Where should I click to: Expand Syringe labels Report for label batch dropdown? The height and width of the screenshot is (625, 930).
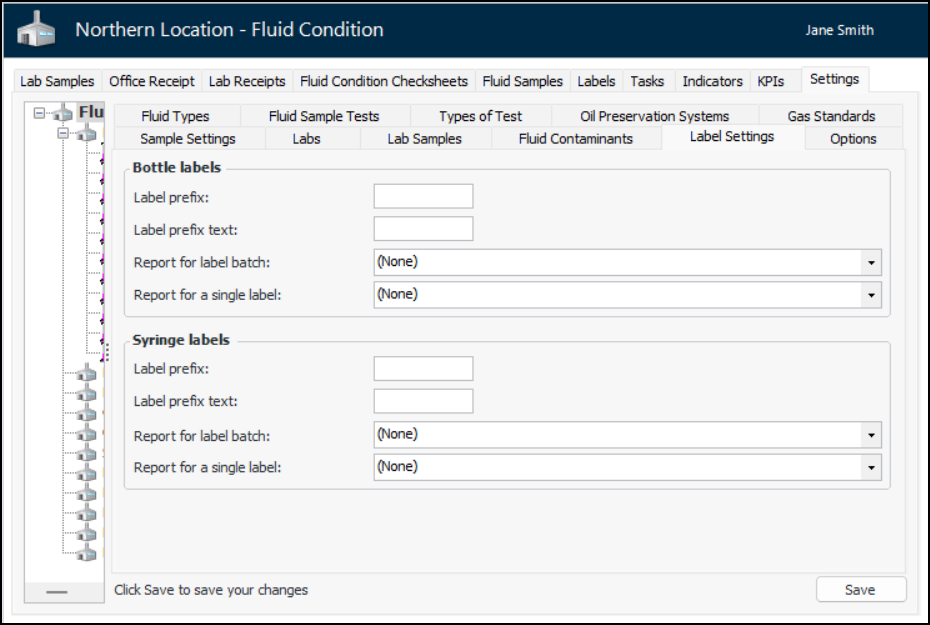coord(873,435)
